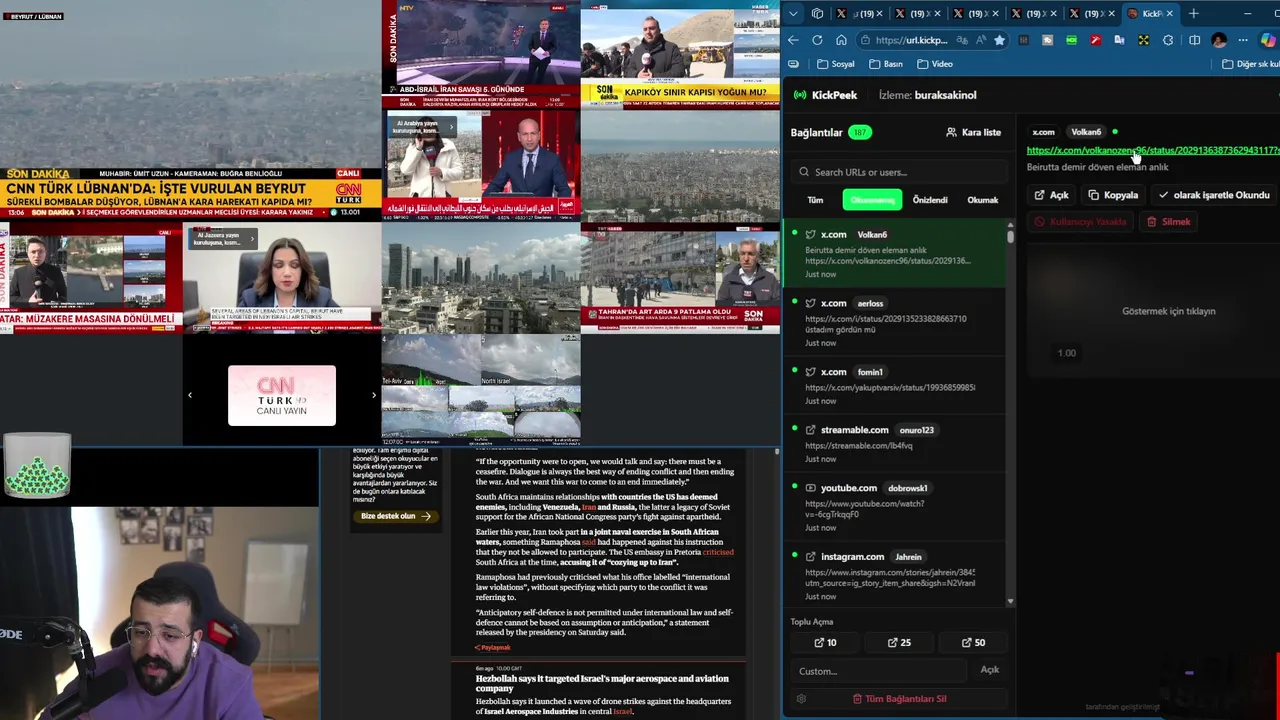Open the Video bookmarks folder
This screenshot has width=1280, height=720.
[x=934, y=64]
